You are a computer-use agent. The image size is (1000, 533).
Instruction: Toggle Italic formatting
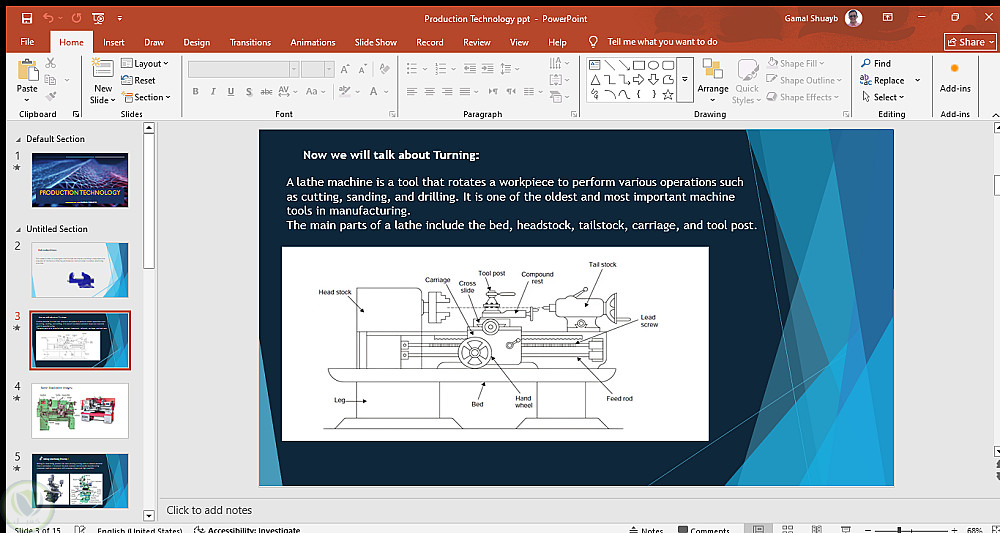(x=213, y=92)
